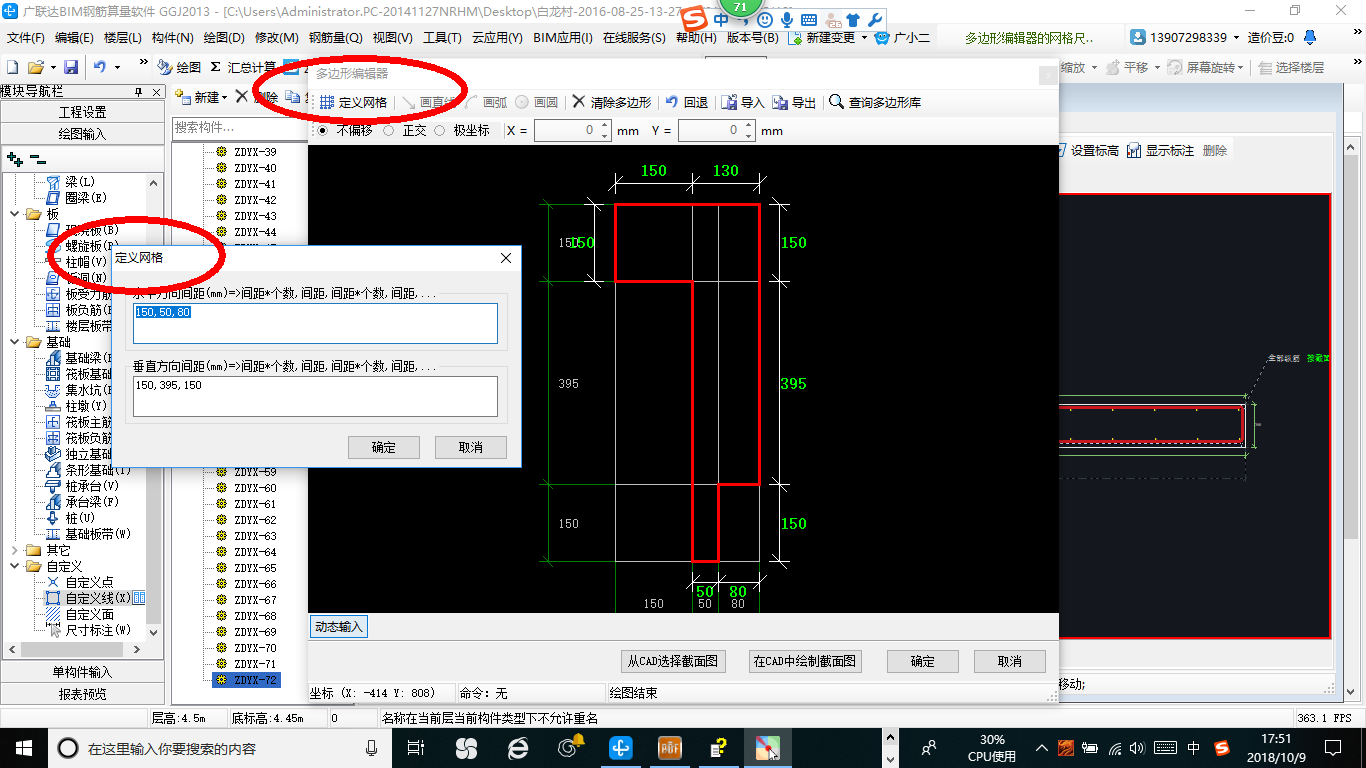This screenshot has width=1366, height=768.
Task: Click 回退 undo icon in polygon editor
Action: pyautogui.click(x=672, y=102)
